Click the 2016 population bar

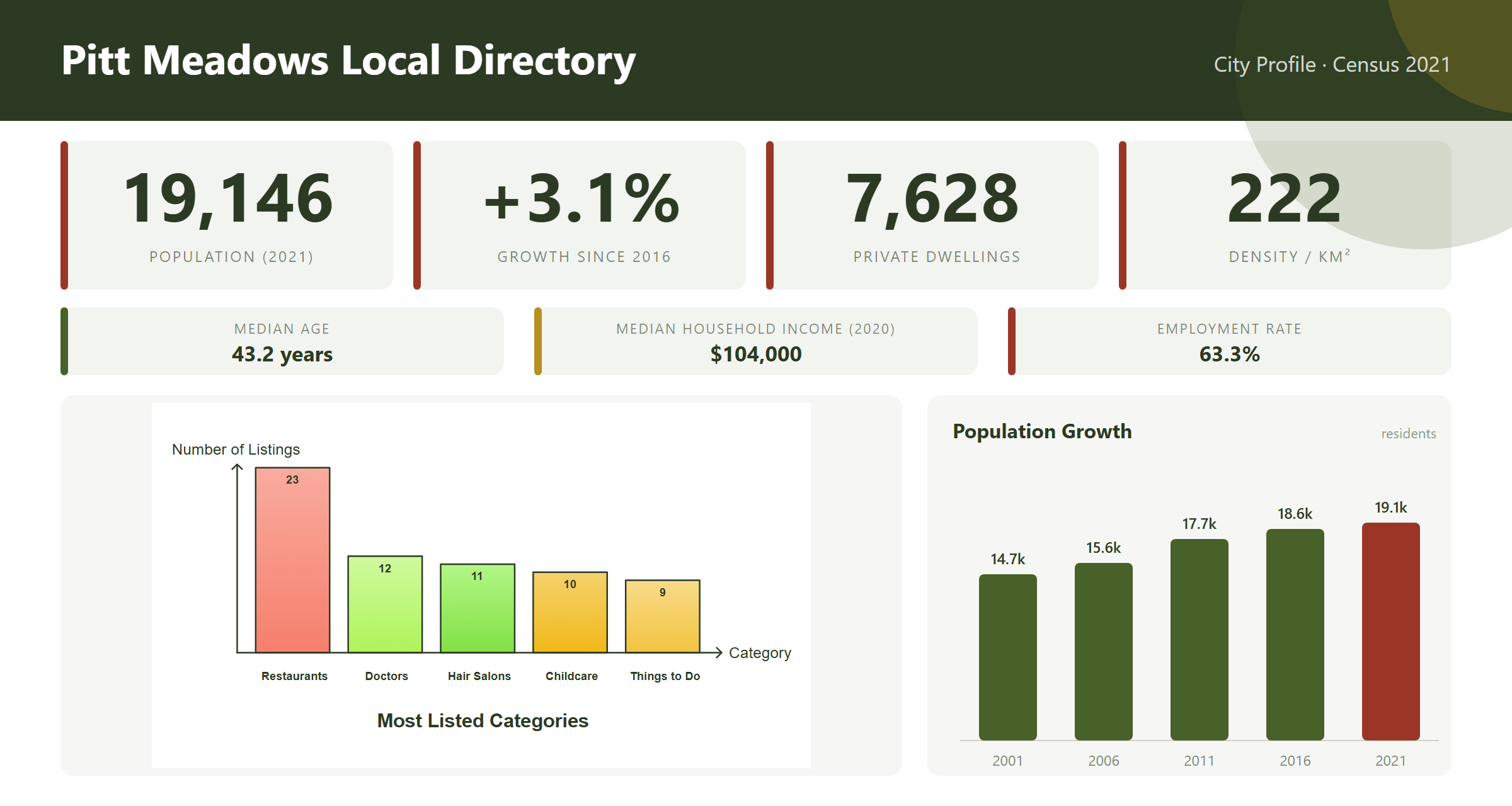1295,635
